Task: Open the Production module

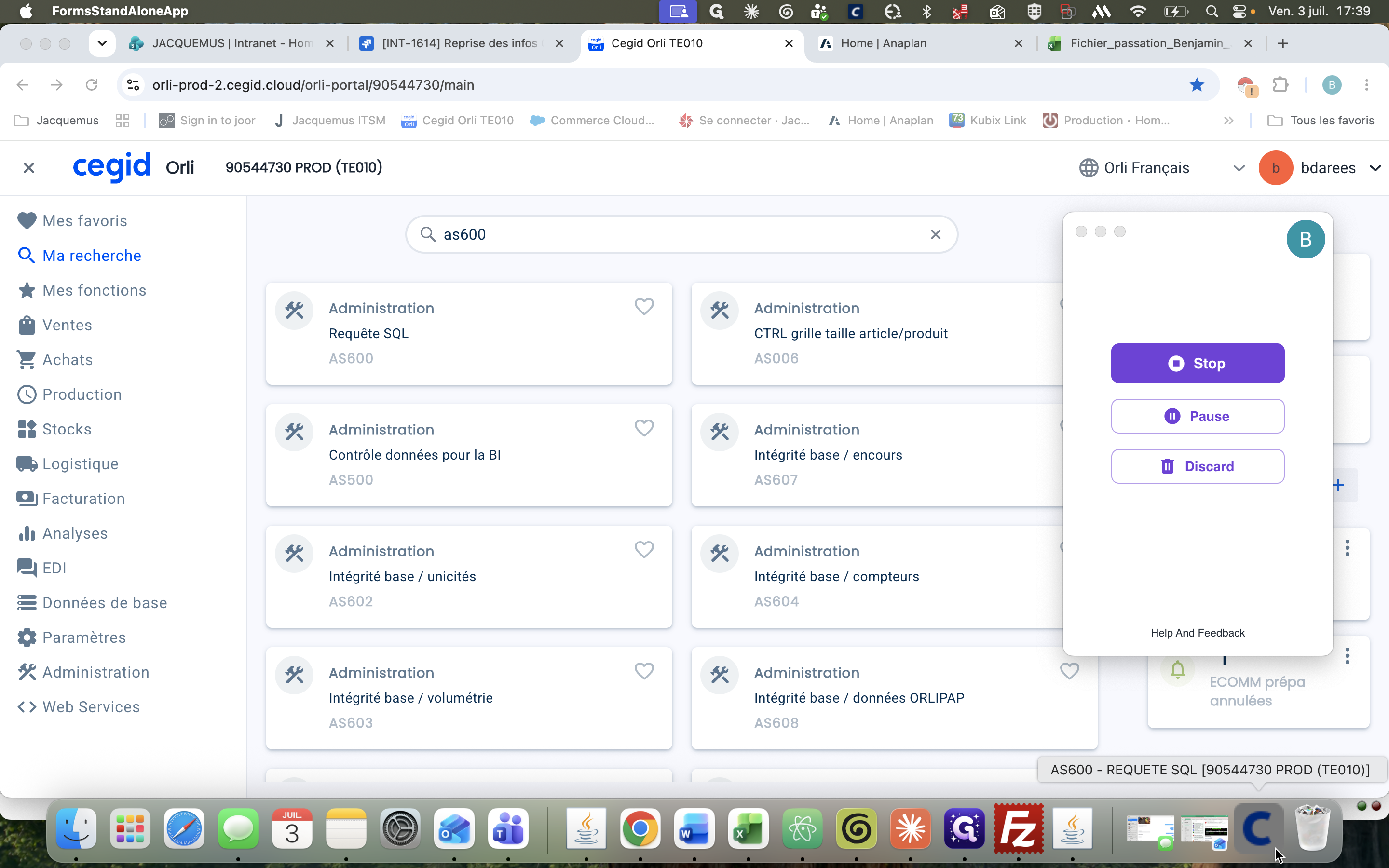Action: point(69,394)
